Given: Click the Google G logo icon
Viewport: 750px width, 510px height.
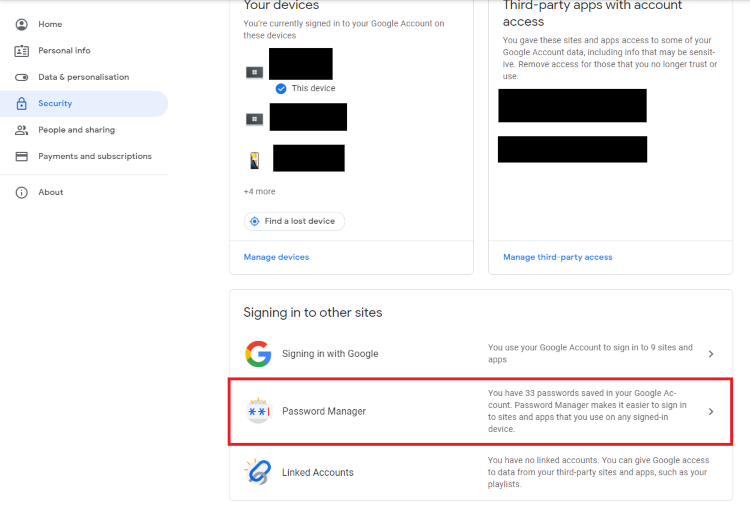Looking at the screenshot, I should click(x=258, y=354).
